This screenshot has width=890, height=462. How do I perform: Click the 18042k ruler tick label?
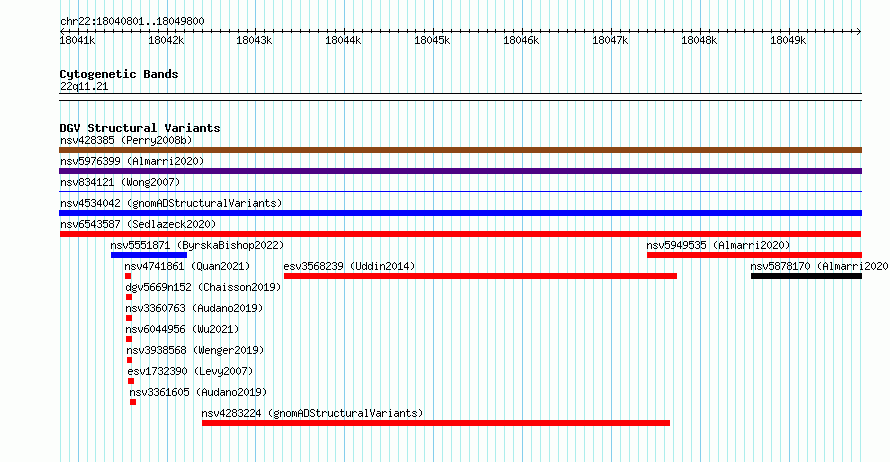pyautogui.click(x=166, y=40)
